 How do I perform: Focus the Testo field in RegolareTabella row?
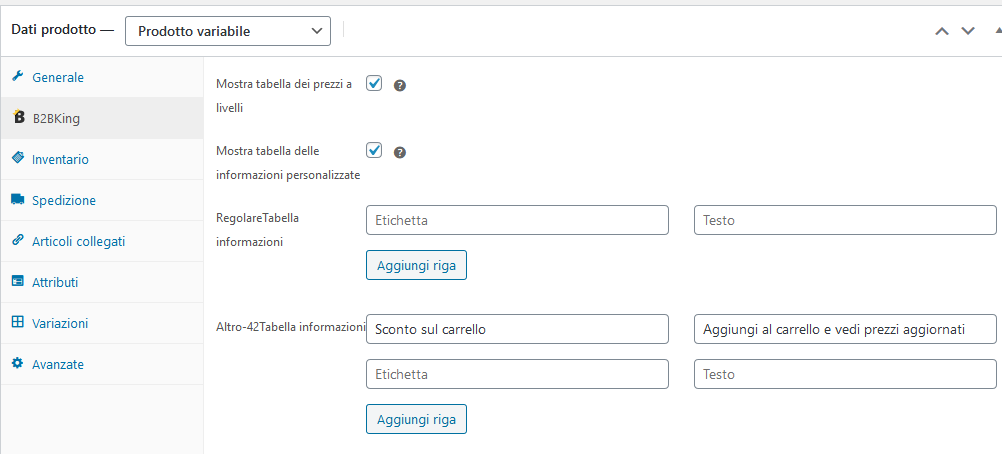coord(845,220)
